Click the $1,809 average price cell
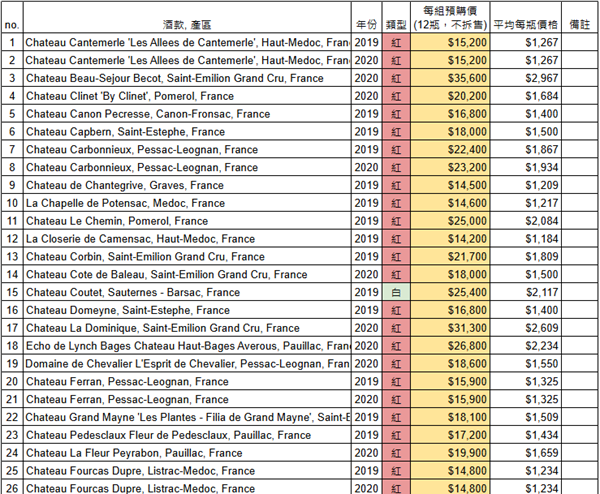The width and height of the screenshot is (600, 494). pyautogui.click(x=526, y=257)
